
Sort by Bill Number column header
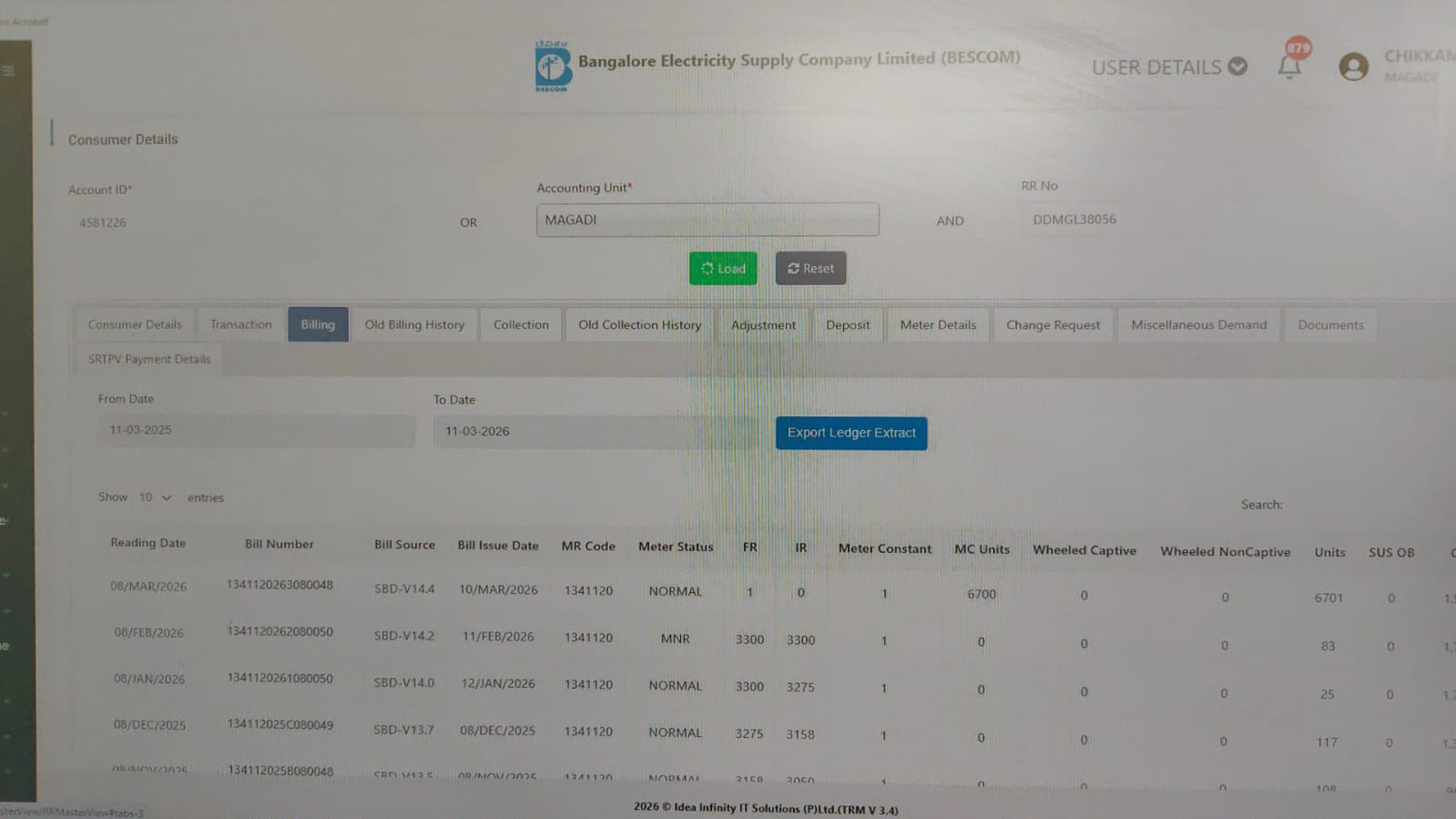[x=279, y=544]
